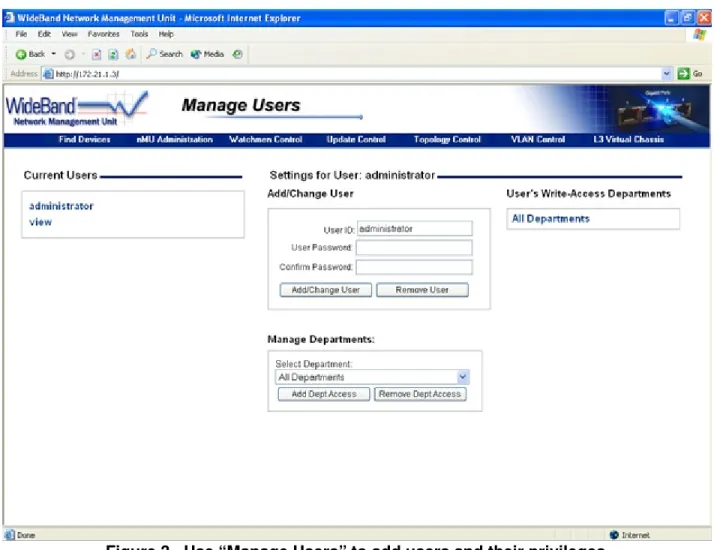Open the Favorites menu
714x550 pixels.
click(103, 34)
